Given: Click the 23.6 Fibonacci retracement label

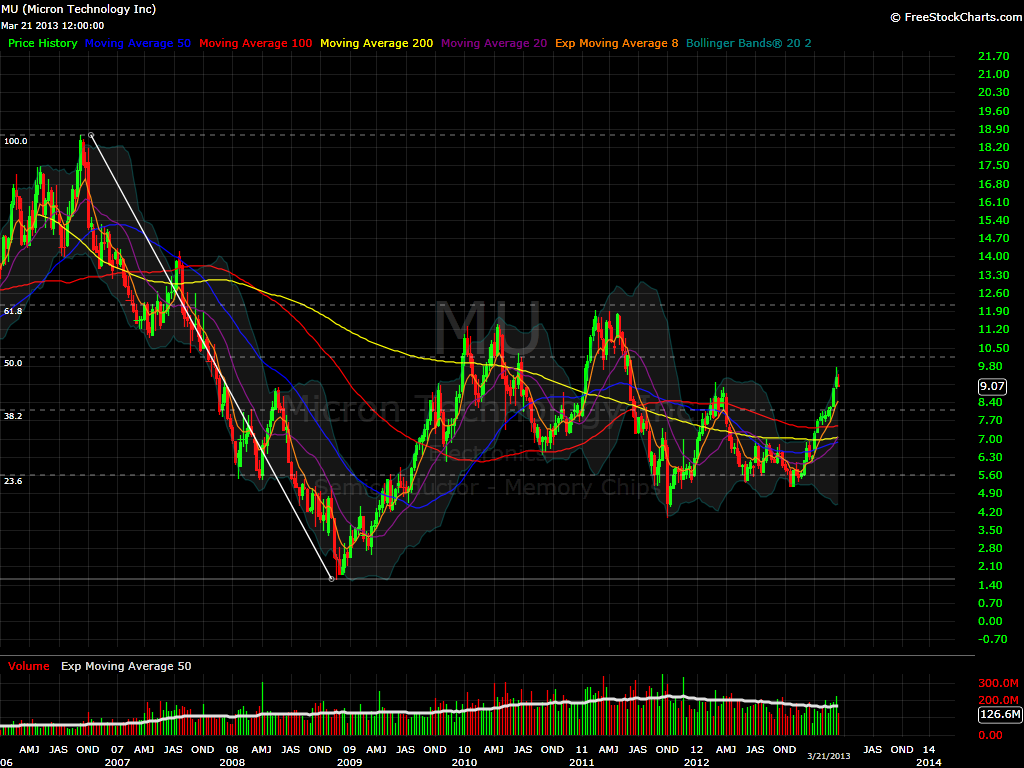Looking at the screenshot, I should 13,481.
